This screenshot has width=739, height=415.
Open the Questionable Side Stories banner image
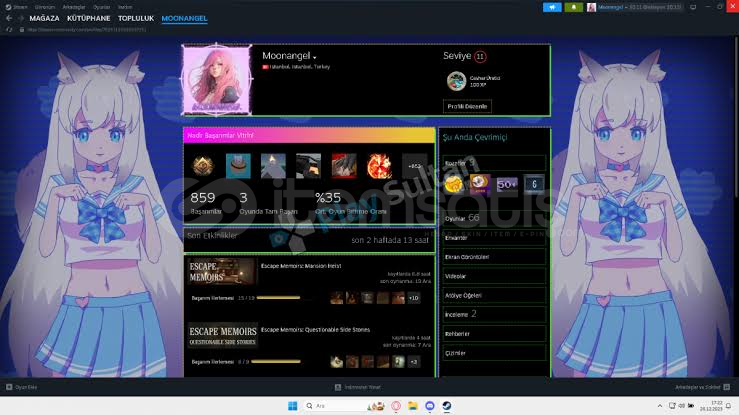[x=222, y=335]
